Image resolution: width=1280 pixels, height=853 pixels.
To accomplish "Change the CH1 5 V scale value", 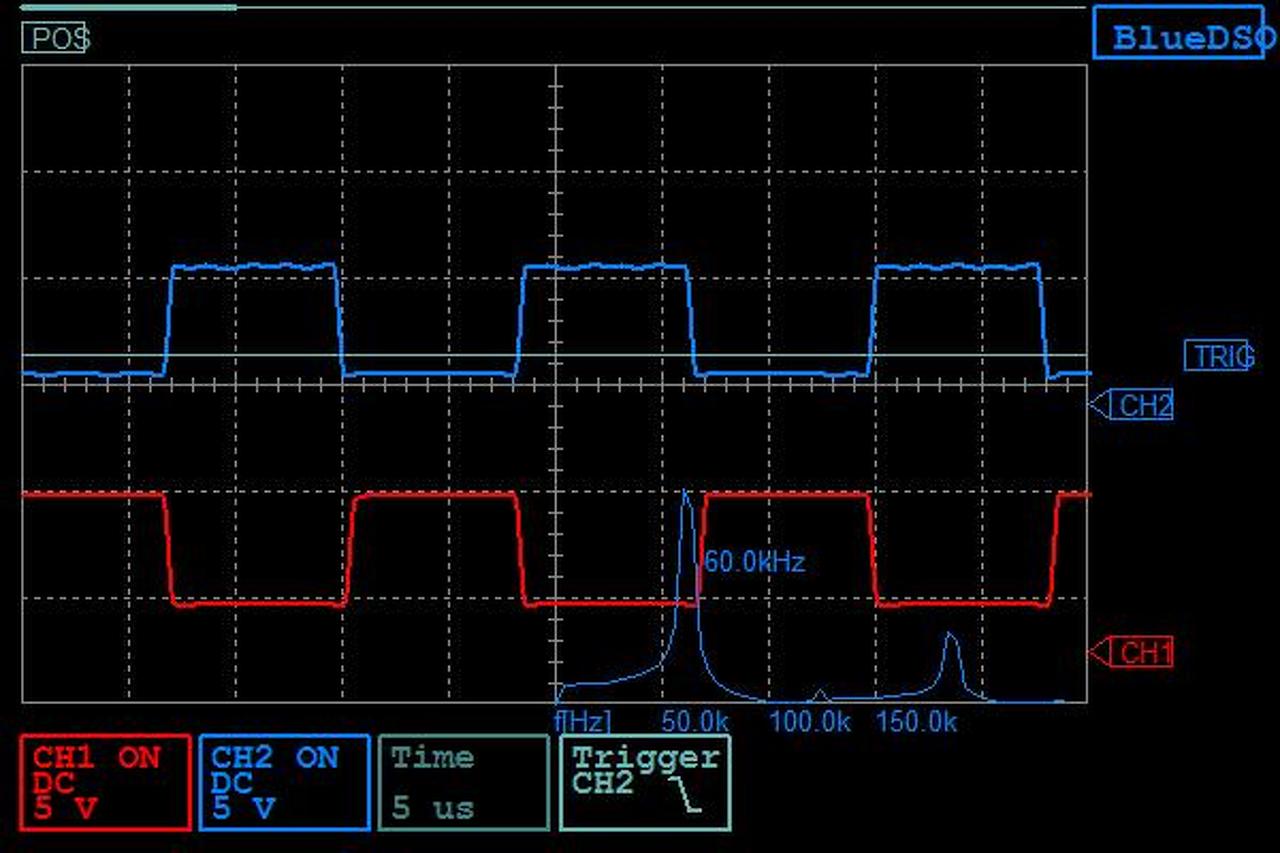I will (x=66, y=809).
